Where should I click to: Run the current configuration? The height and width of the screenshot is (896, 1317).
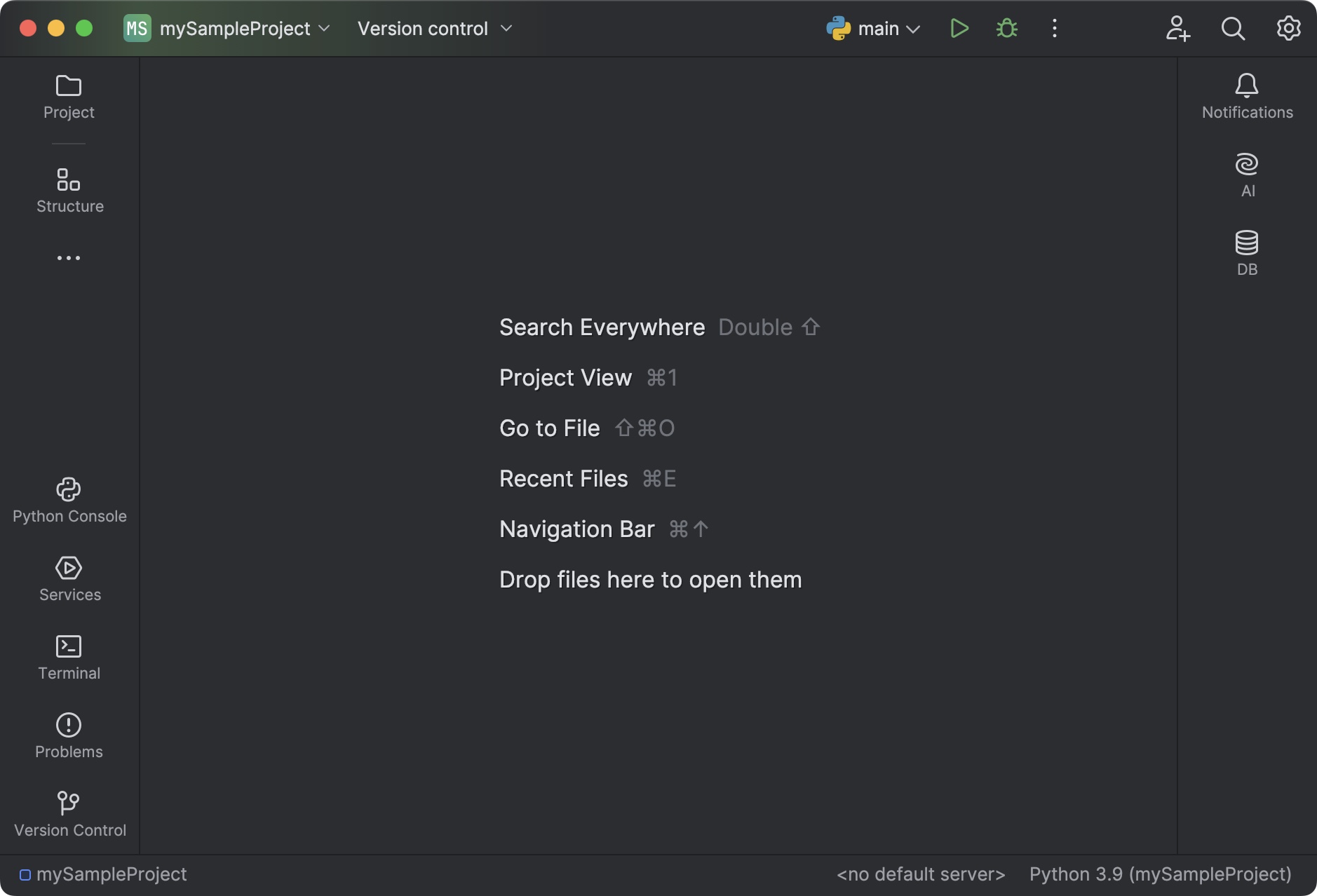coord(959,28)
